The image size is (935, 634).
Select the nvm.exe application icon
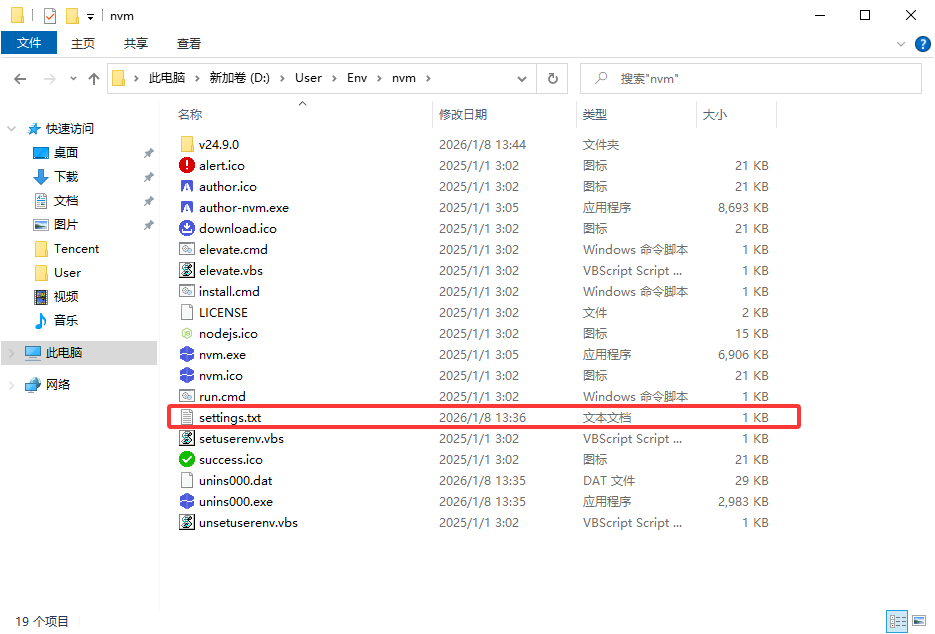187,354
